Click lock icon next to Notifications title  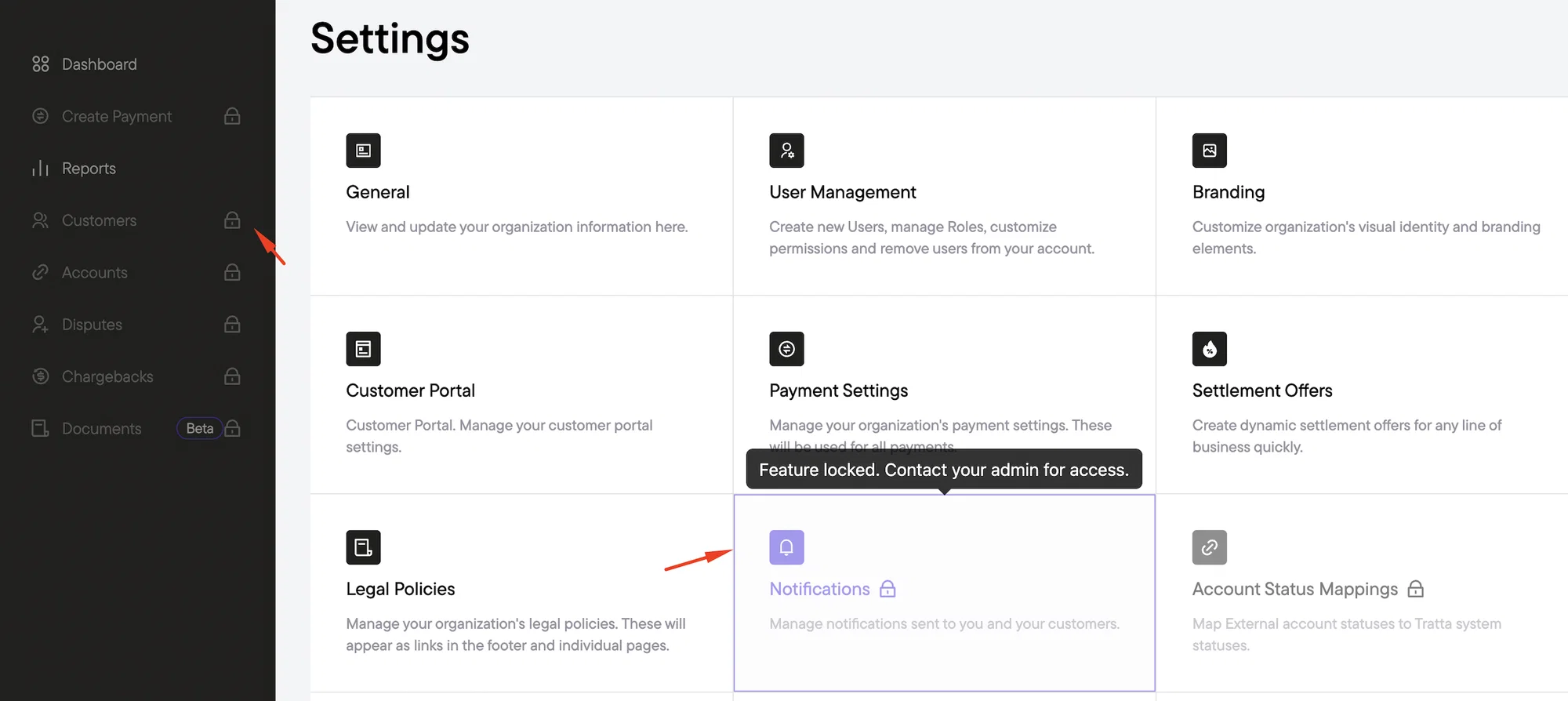[887, 589]
